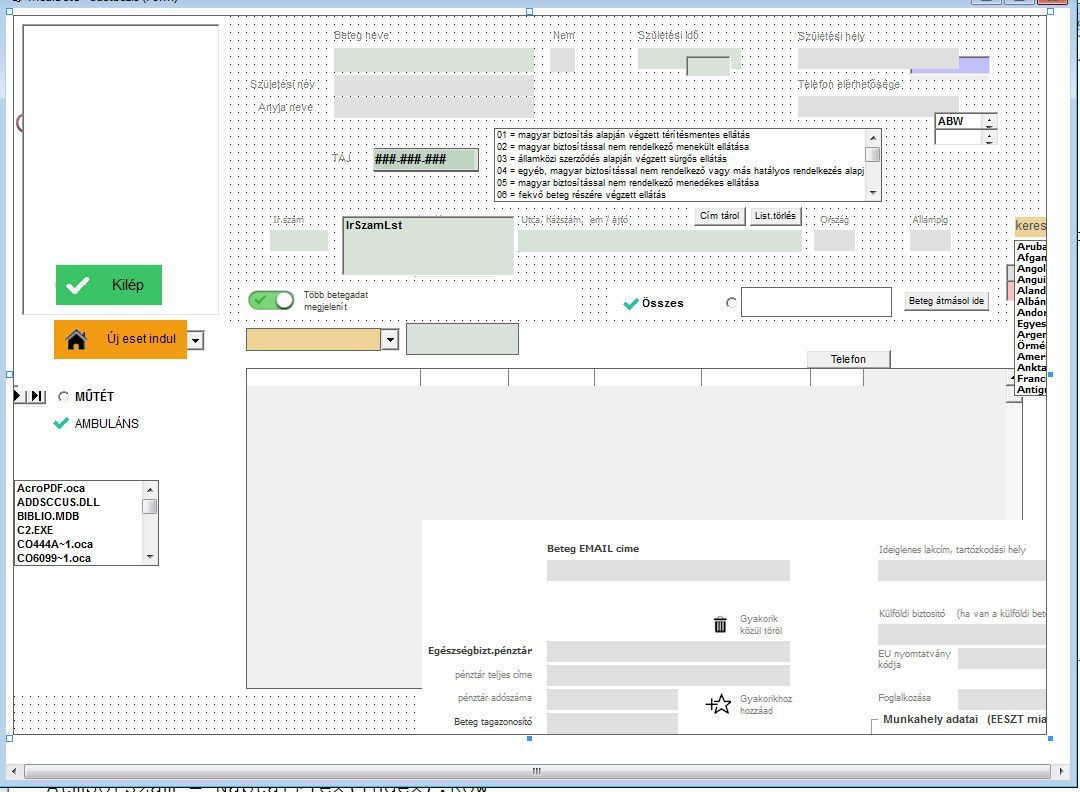The width and height of the screenshot is (1080, 792).
Task: Click the Beteg átmásol ide button
Action: [946, 300]
